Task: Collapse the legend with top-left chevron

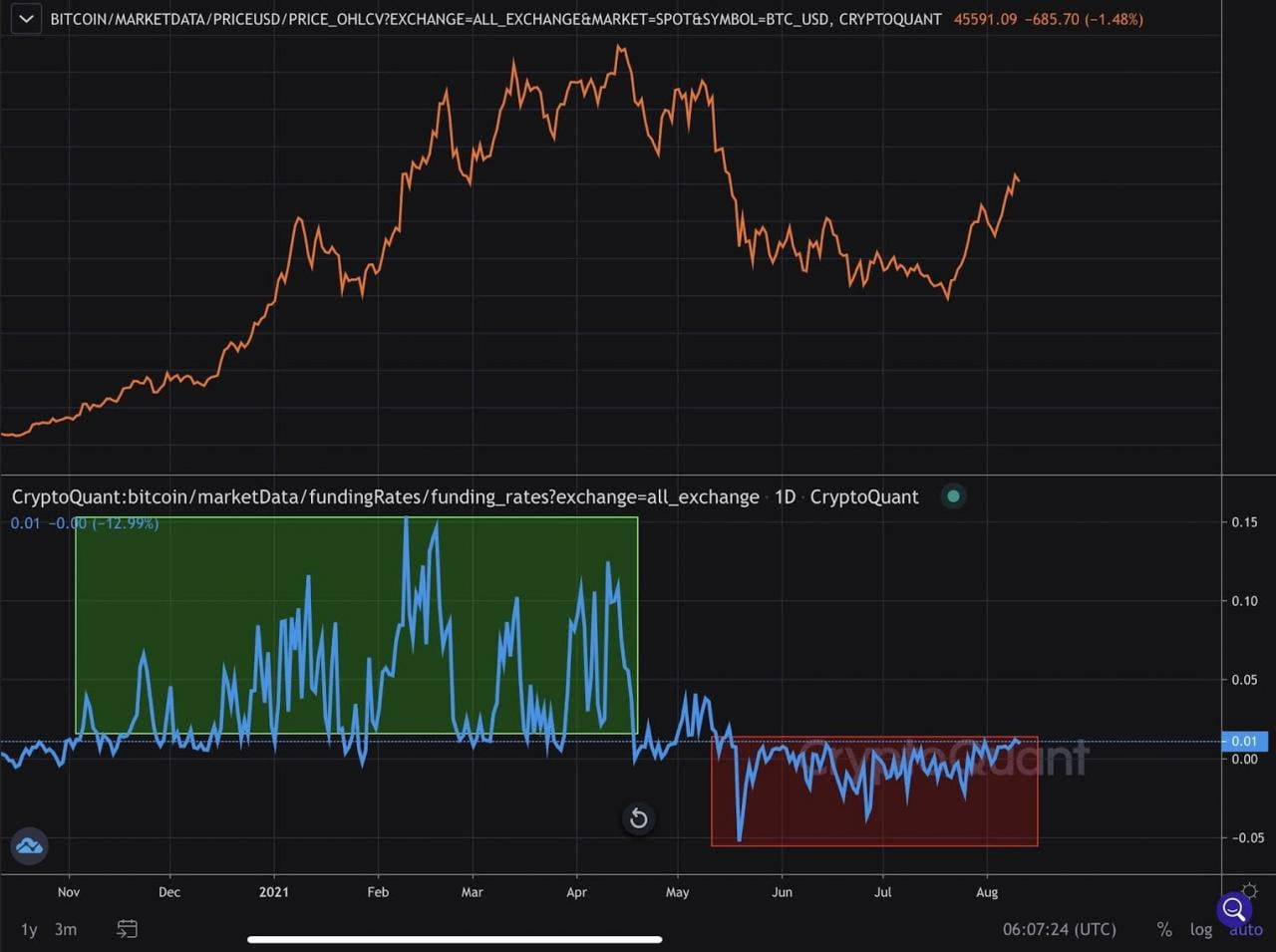Action: [26, 19]
